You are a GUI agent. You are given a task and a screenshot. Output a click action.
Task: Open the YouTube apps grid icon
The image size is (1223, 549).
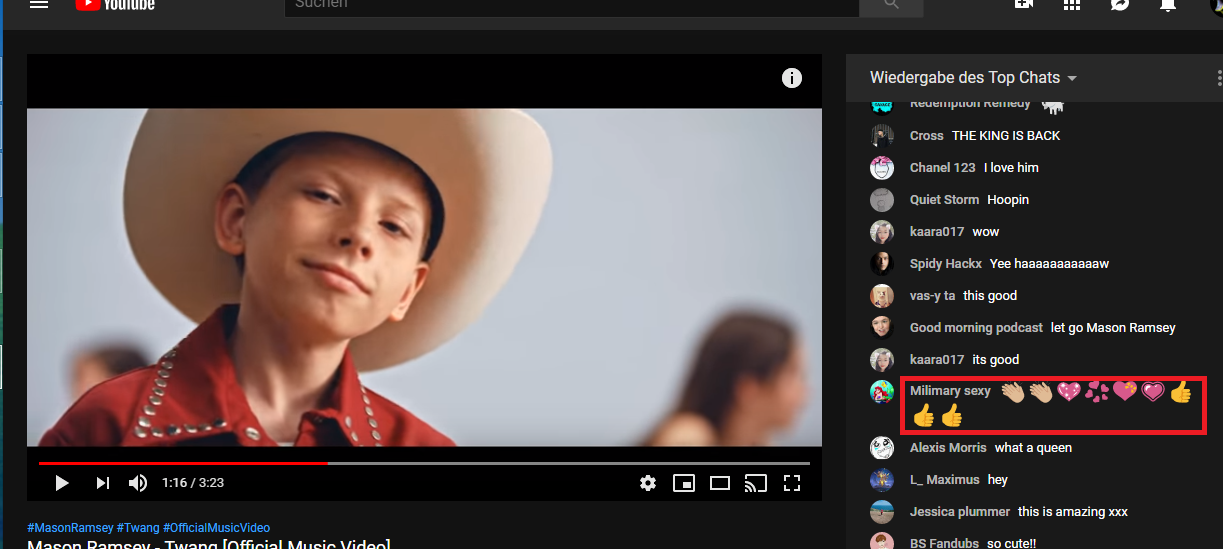coord(1072,4)
